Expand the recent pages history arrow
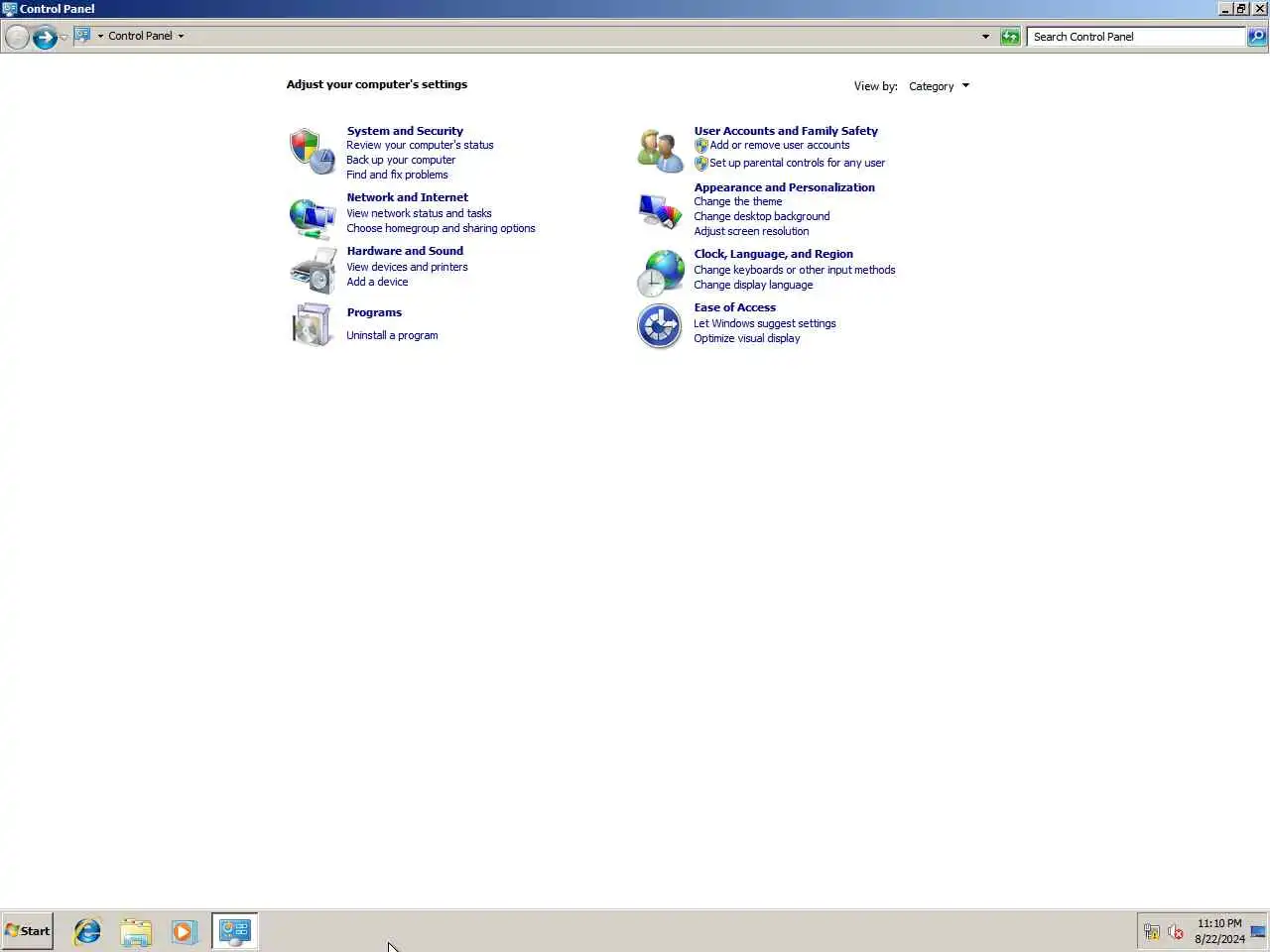 (x=63, y=37)
